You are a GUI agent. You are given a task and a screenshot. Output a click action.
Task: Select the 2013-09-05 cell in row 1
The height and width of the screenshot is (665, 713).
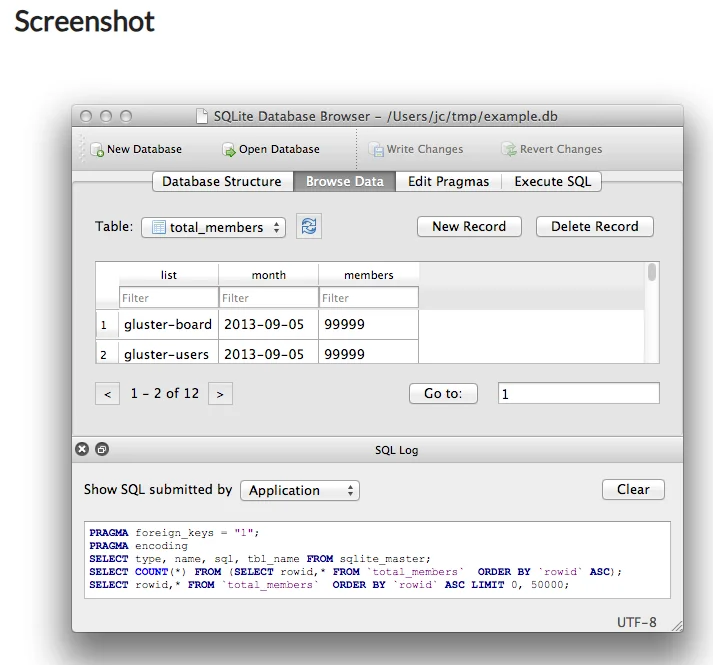[269, 324]
